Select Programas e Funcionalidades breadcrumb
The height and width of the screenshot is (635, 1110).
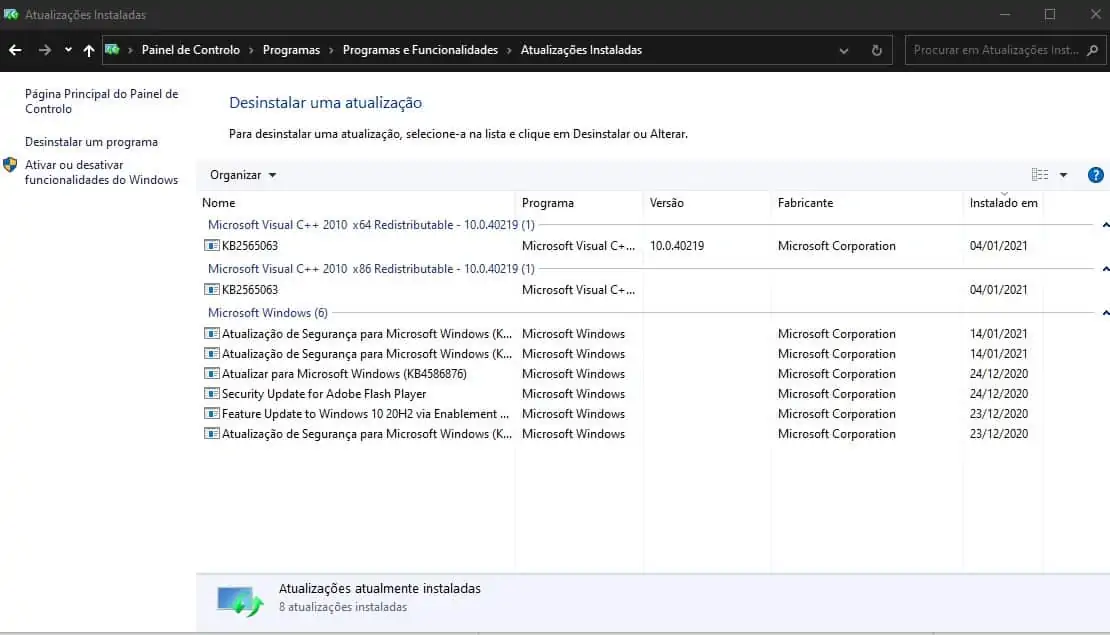420,50
